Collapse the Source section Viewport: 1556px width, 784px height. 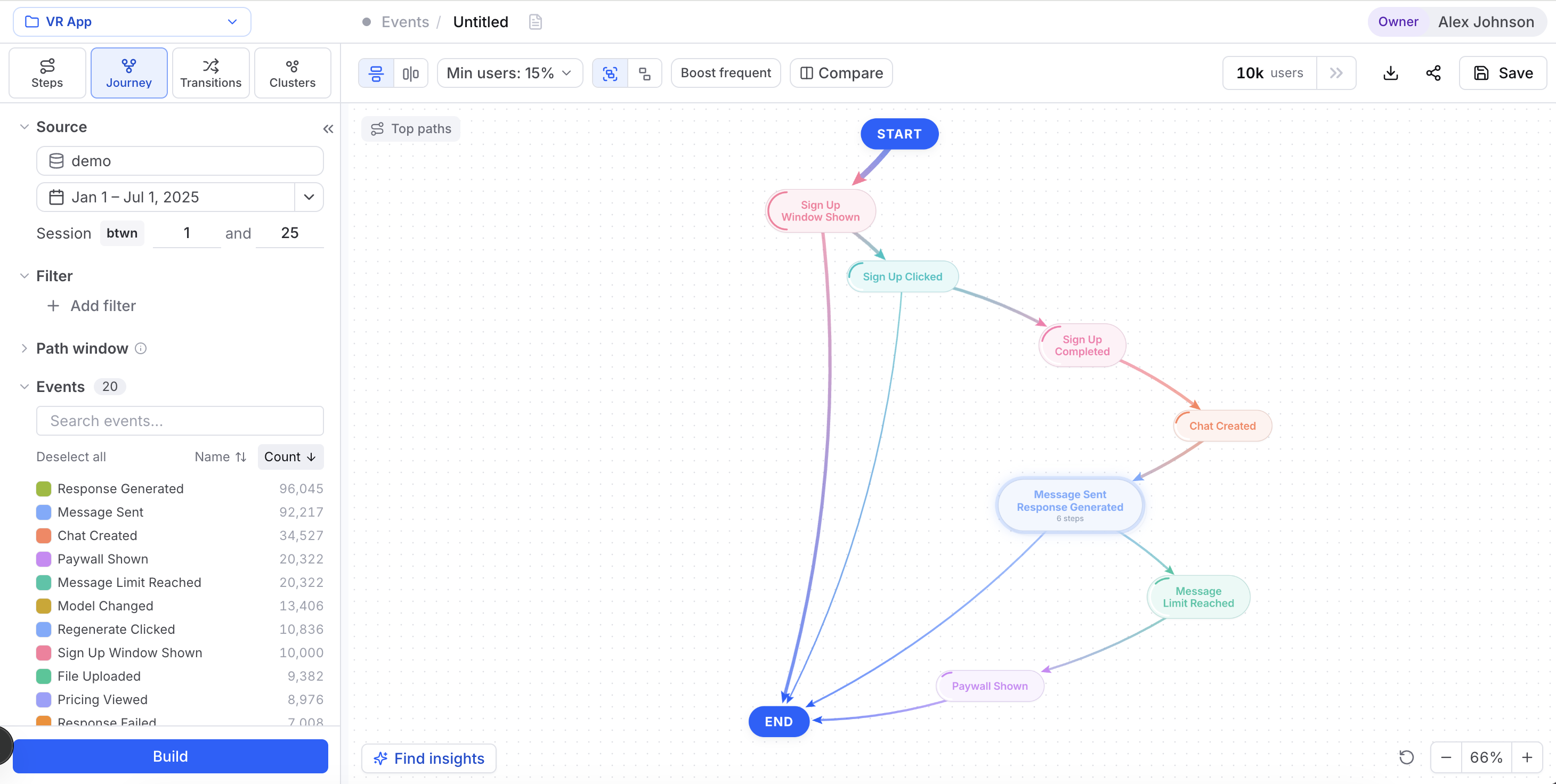(24, 127)
